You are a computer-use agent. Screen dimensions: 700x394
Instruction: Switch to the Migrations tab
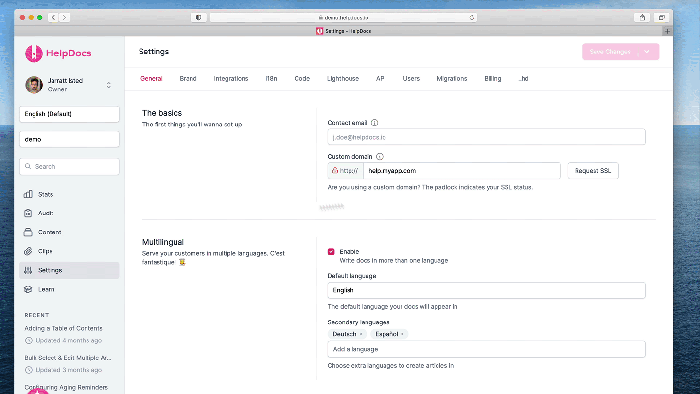click(x=452, y=79)
